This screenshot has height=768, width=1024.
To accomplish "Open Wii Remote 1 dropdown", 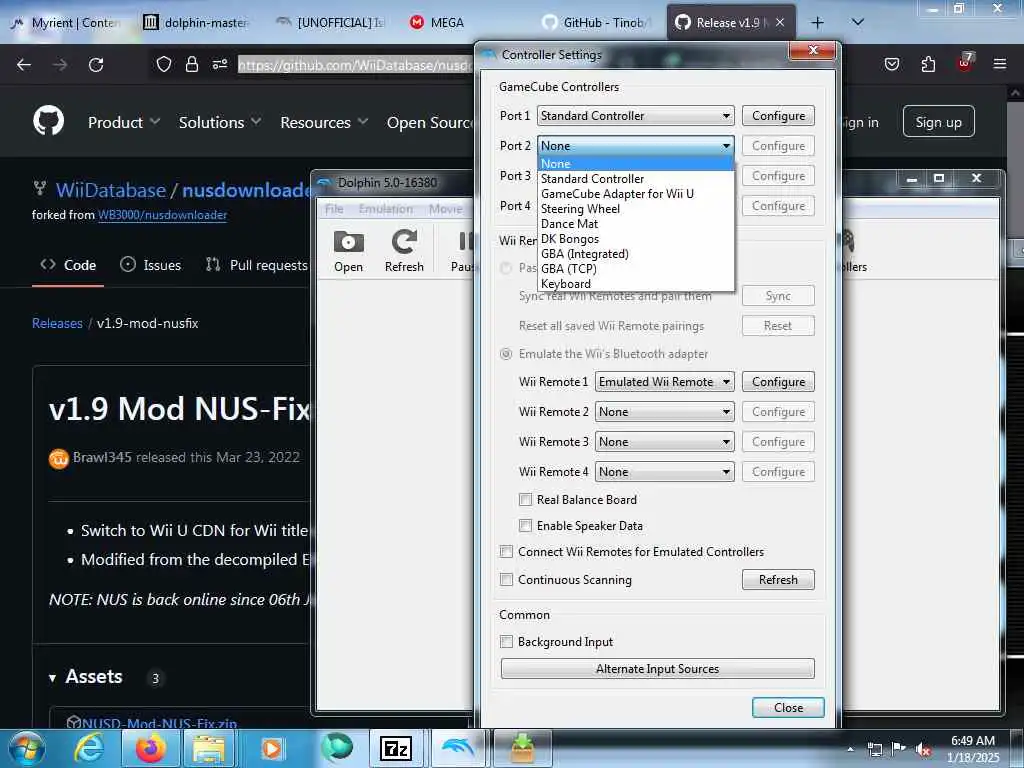I will pyautogui.click(x=664, y=382).
